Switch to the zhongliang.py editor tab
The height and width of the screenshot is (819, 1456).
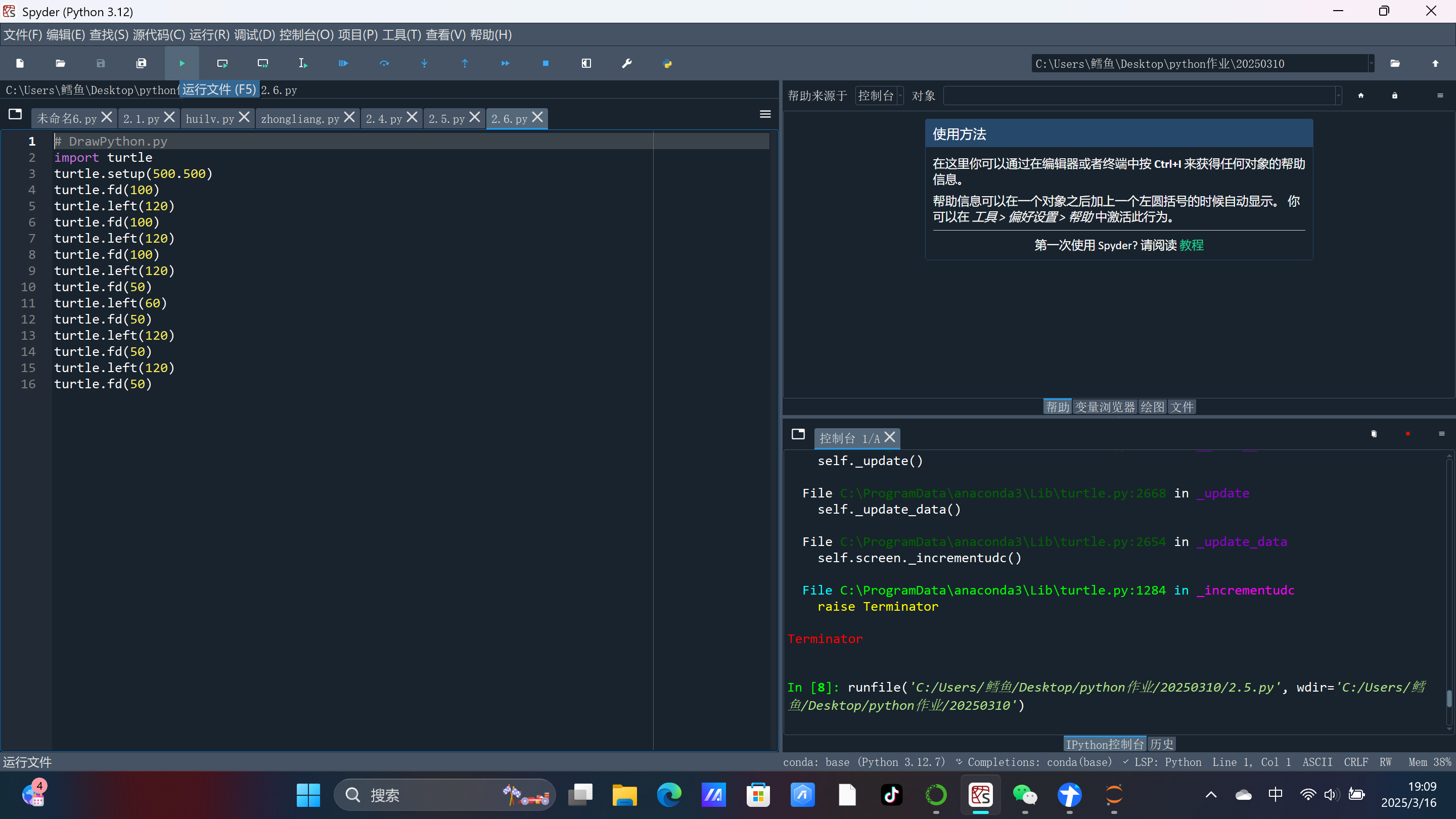pyautogui.click(x=300, y=119)
